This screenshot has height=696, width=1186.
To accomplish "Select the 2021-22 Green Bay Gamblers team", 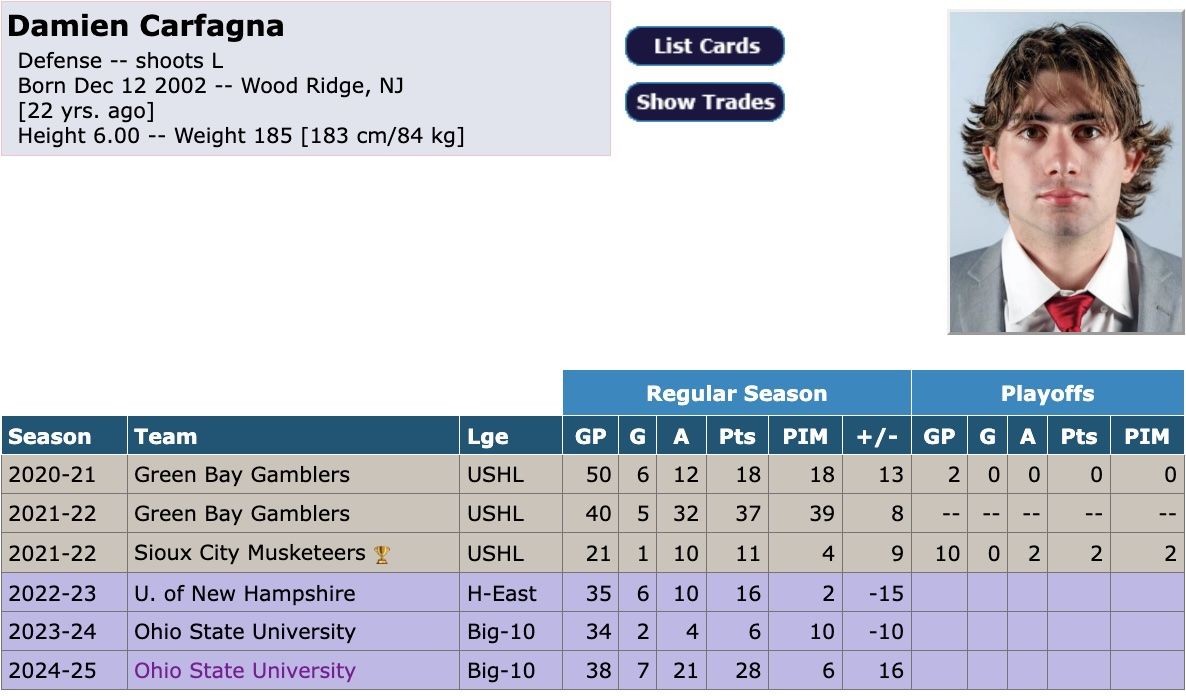I will tap(242, 514).
